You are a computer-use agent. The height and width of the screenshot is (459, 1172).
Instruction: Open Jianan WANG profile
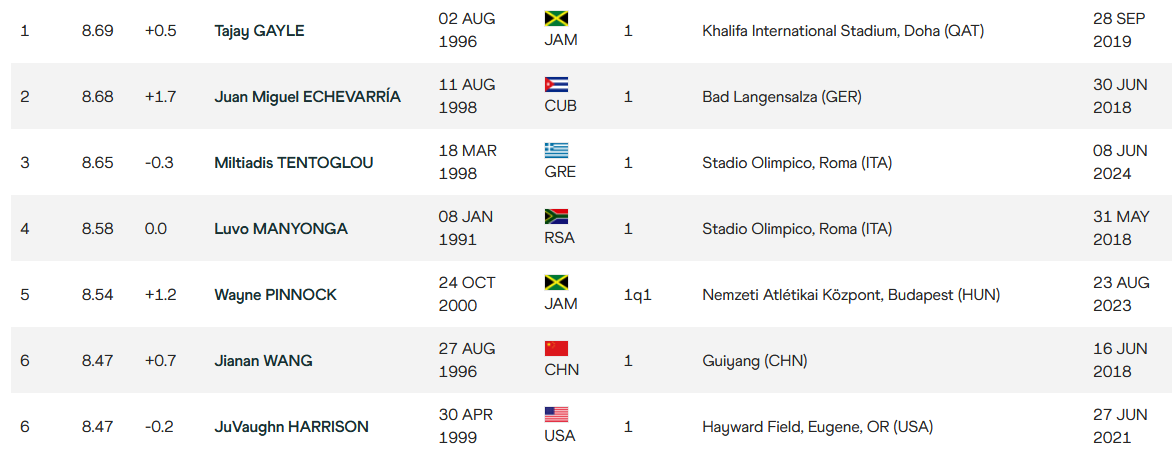[x=263, y=361]
